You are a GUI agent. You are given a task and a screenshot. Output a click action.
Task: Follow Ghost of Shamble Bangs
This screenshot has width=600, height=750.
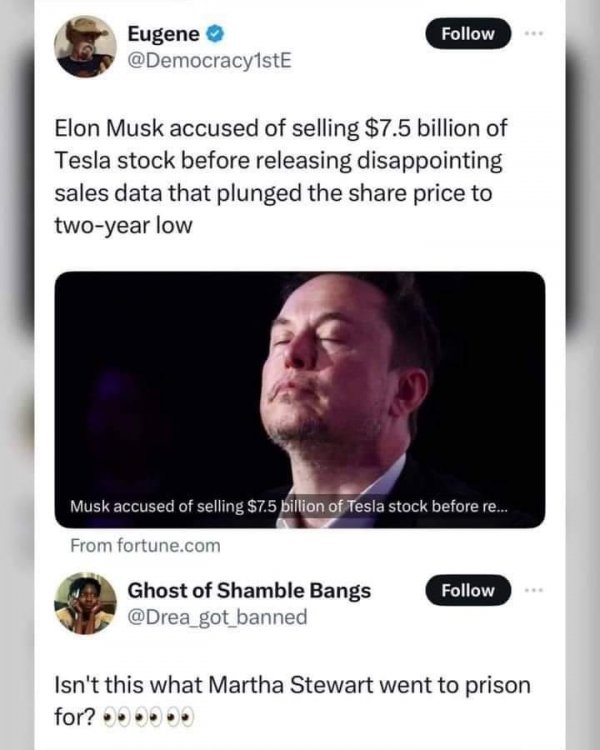[468, 590]
